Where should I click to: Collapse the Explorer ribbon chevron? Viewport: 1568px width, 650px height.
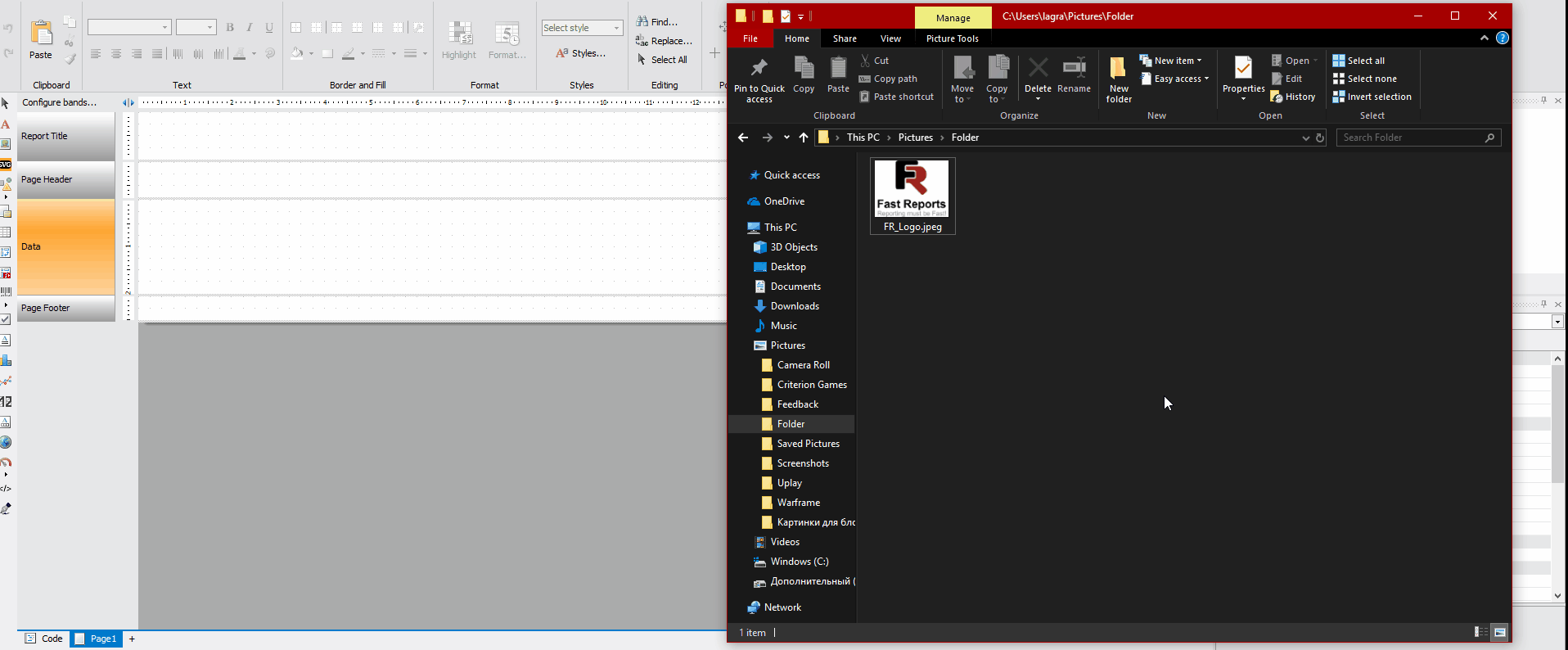(1485, 38)
